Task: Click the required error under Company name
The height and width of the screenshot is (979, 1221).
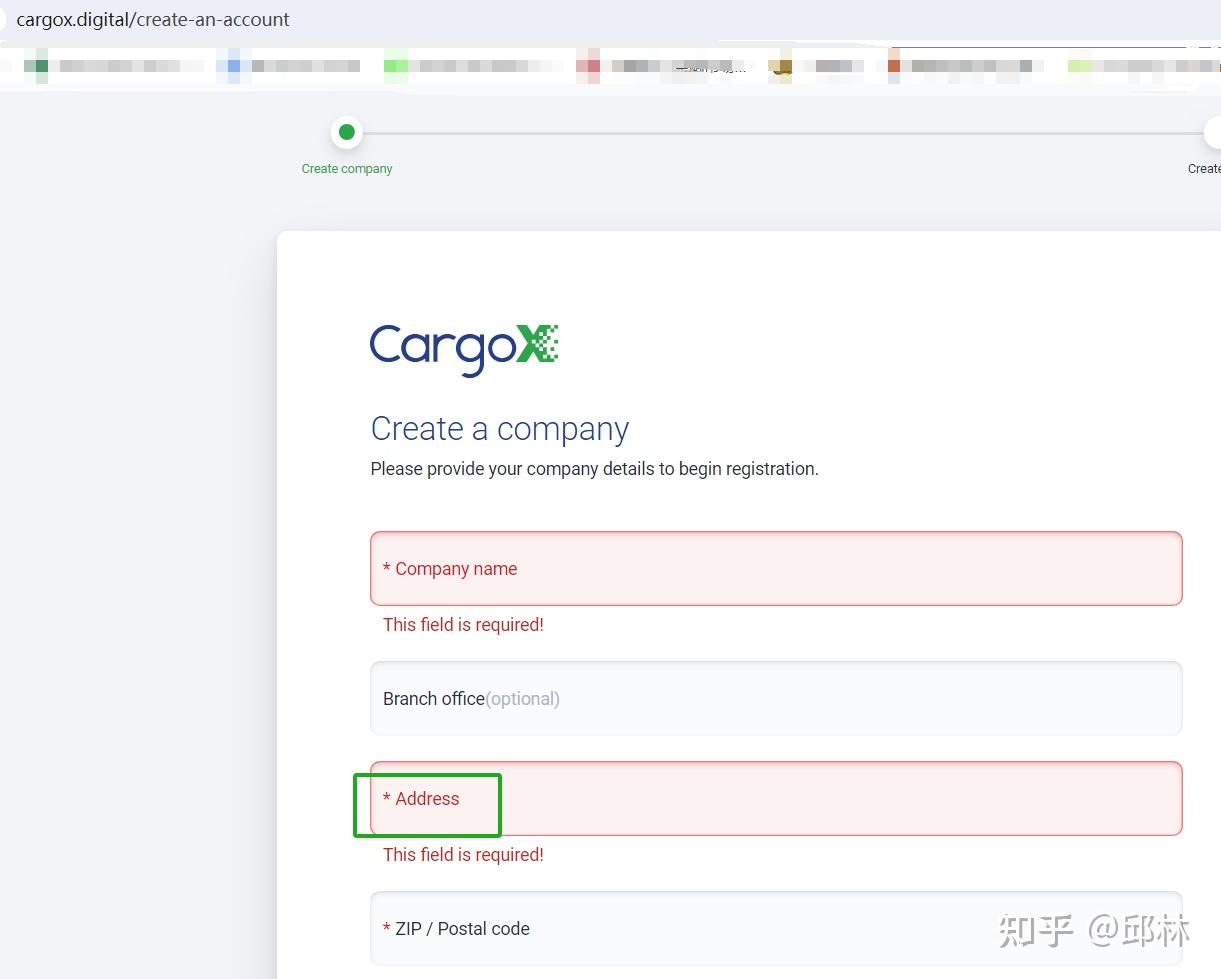Action: point(463,624)
